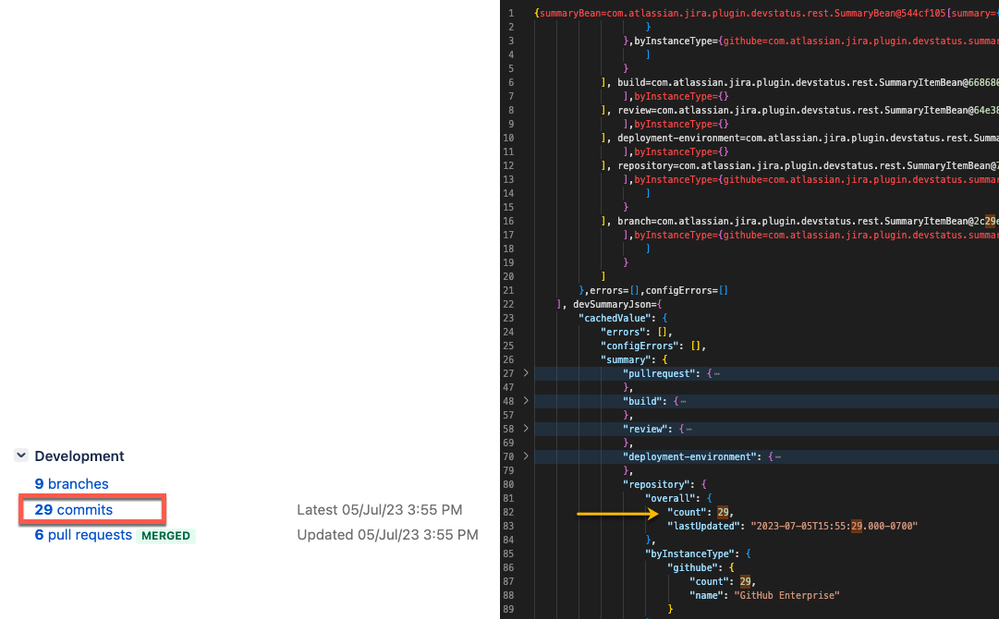Click the "githube" key on line 86
Image resolution: width=999 pixels, height=619 pixels.
pos(695,567)
